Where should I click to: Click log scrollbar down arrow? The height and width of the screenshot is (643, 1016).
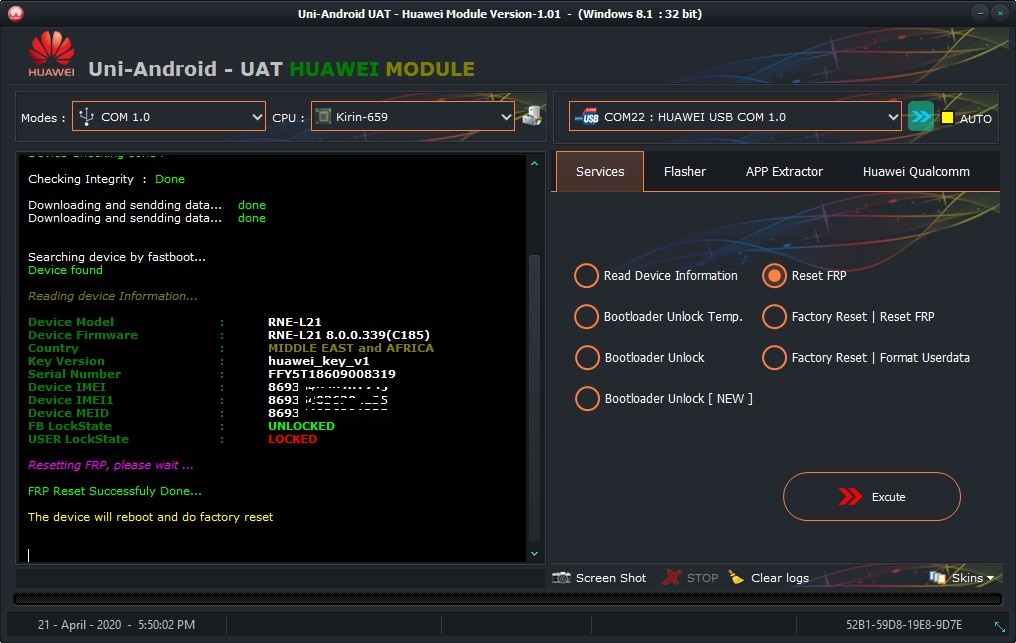pos(535,554)
